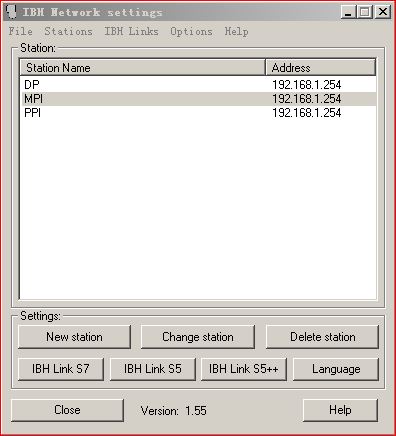
Task: Select the MPI station row
Action: (198, 99)
